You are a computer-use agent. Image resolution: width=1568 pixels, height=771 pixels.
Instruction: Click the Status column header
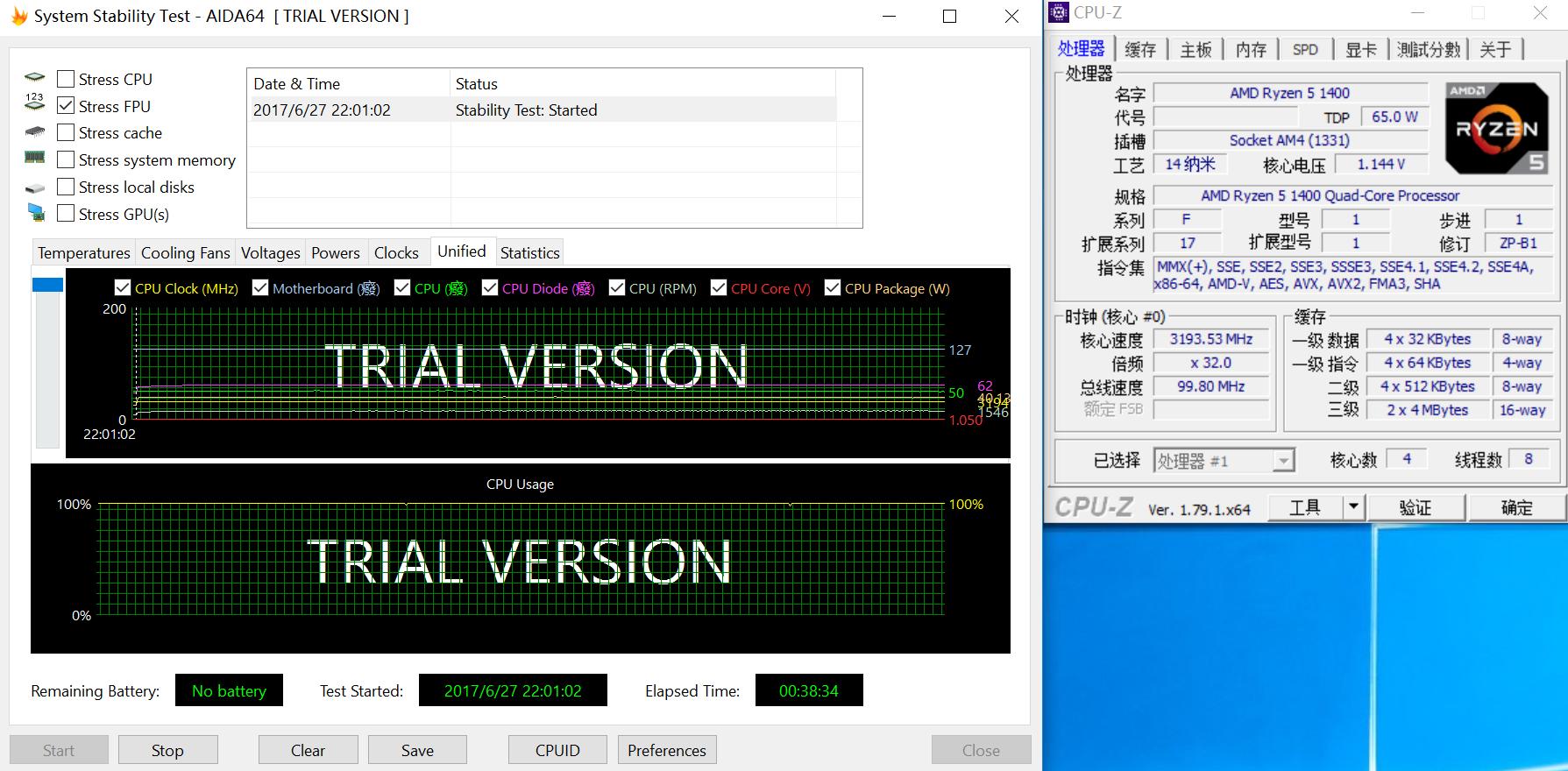pos(643,83)
